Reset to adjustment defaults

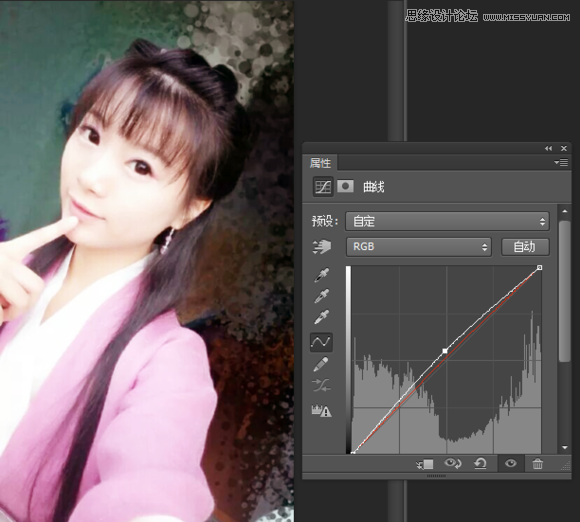pyautogui.click(x=480, y=464)
